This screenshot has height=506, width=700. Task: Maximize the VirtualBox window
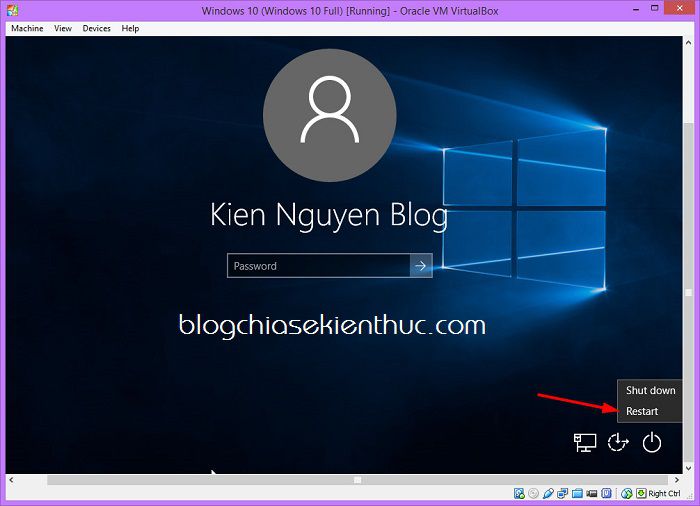pyautogui.click(x=654, y=8)
